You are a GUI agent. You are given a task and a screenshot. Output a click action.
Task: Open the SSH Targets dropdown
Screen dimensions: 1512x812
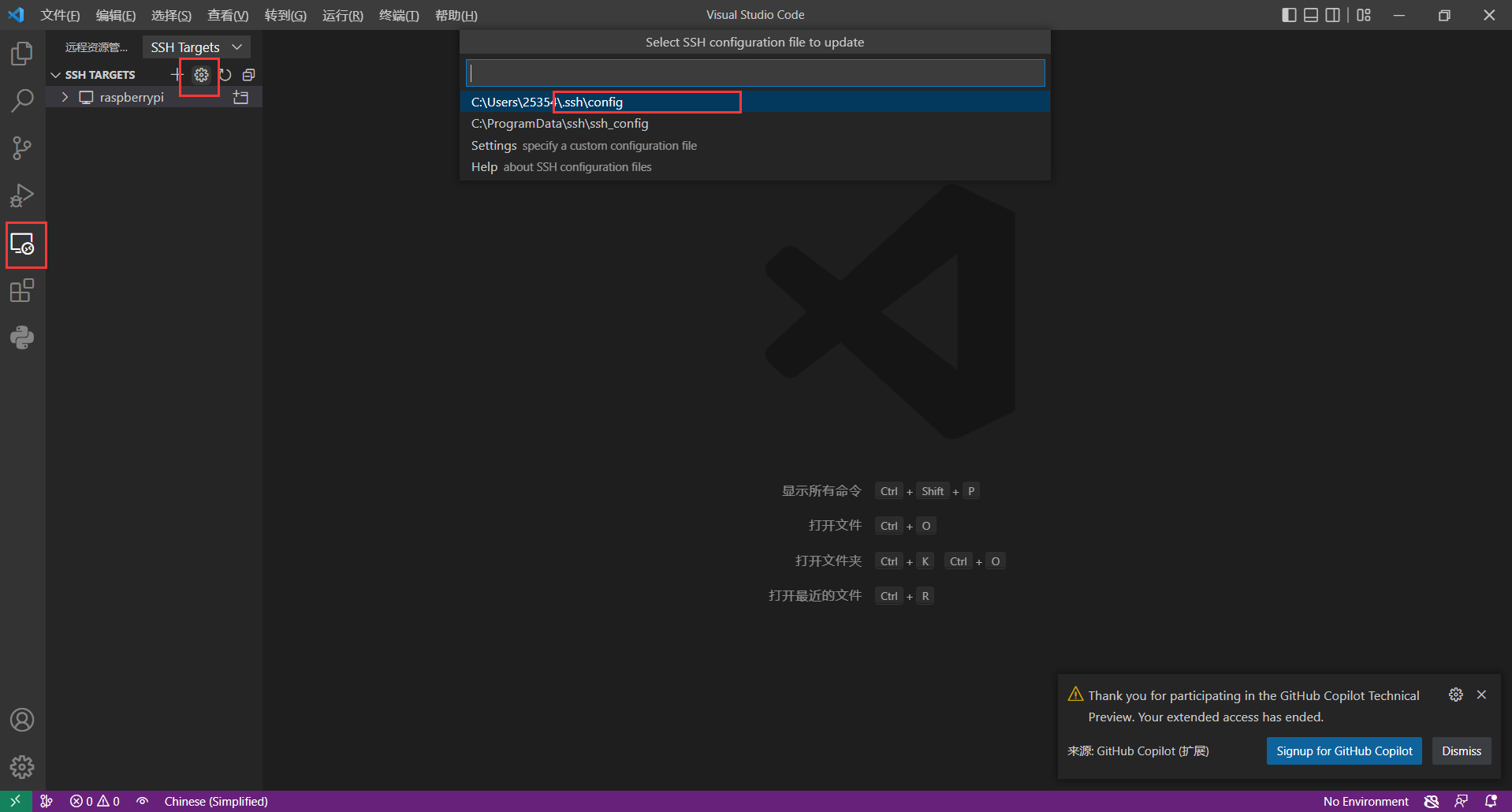[196, 47]
